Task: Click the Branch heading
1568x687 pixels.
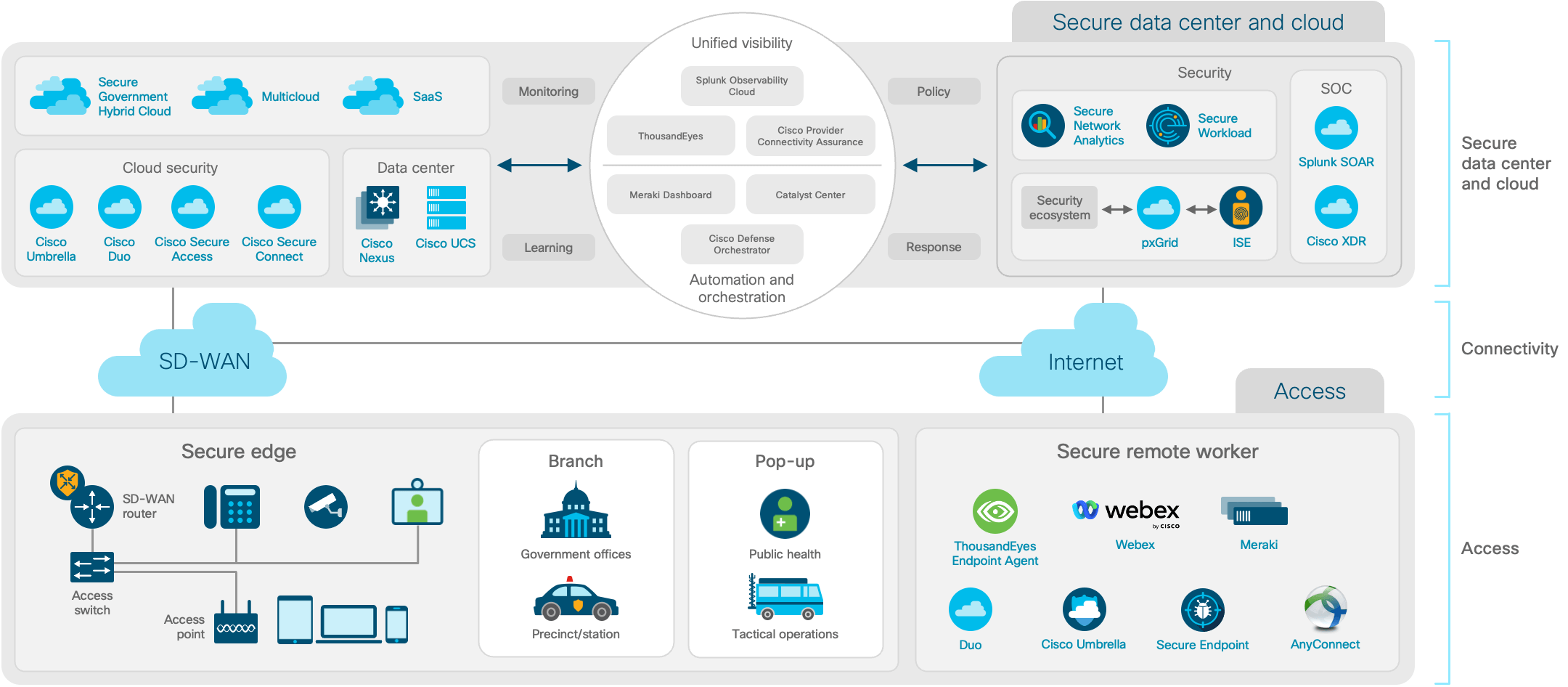Action: click(576, 461)
